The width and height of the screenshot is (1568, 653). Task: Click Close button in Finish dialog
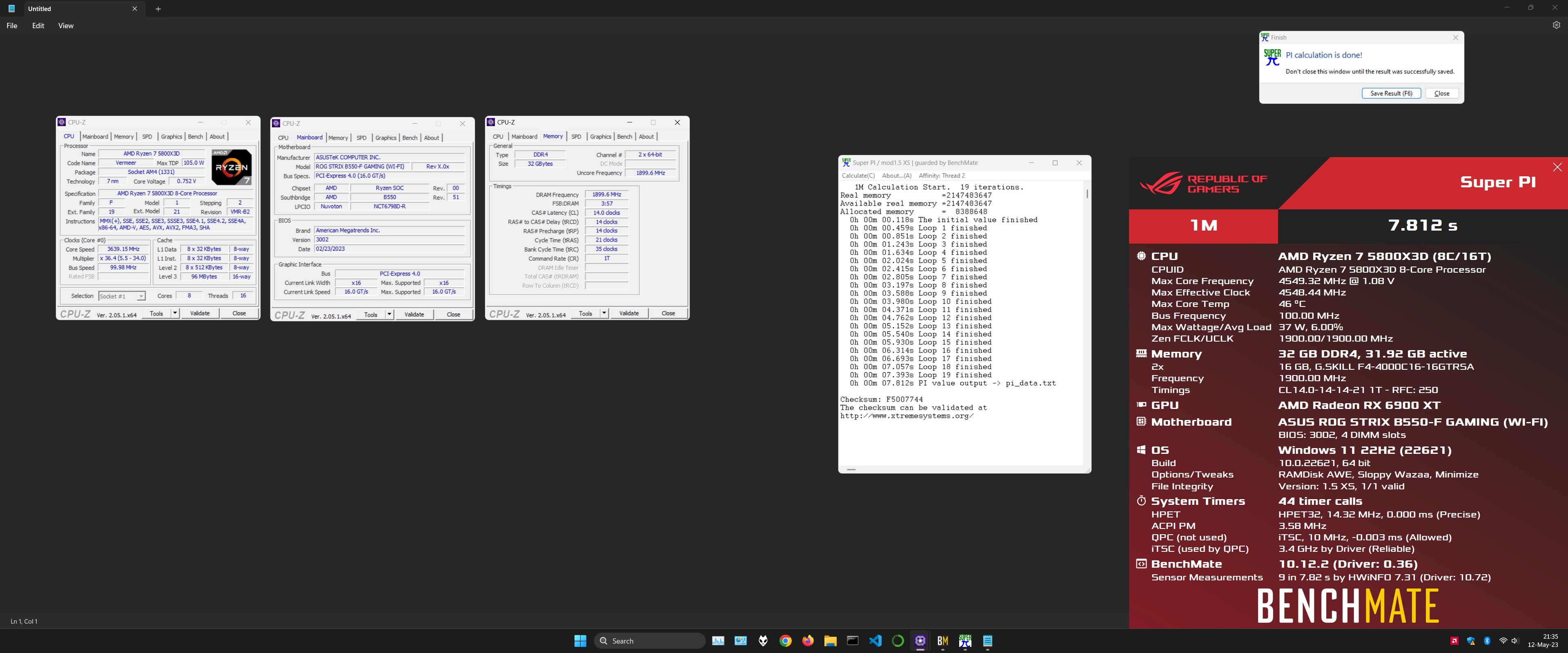pos(1441,93)
